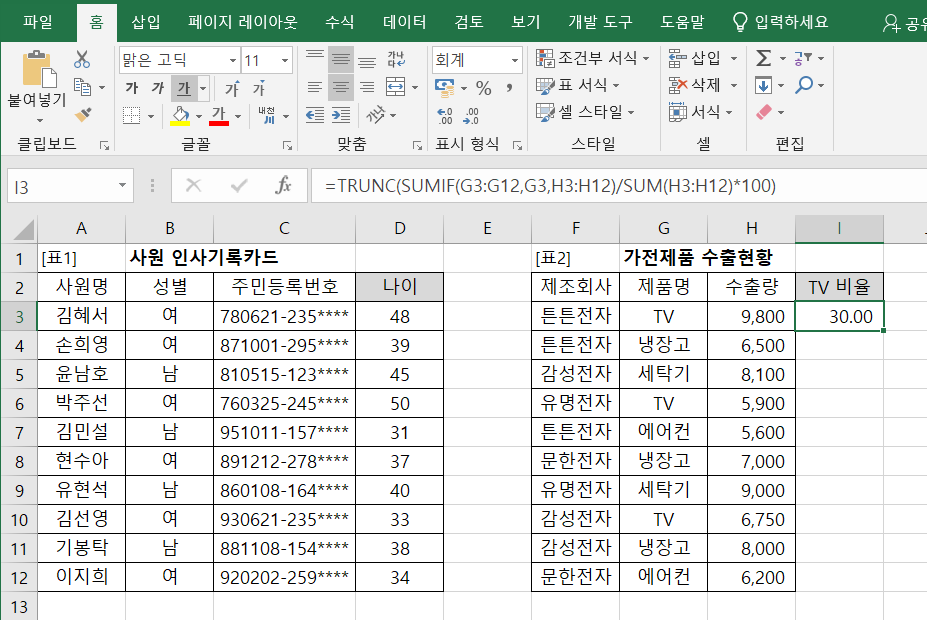Click the 셀 스타일 button
The height and width of the screenshot is (620, 927).
click(x=586, y=112)
